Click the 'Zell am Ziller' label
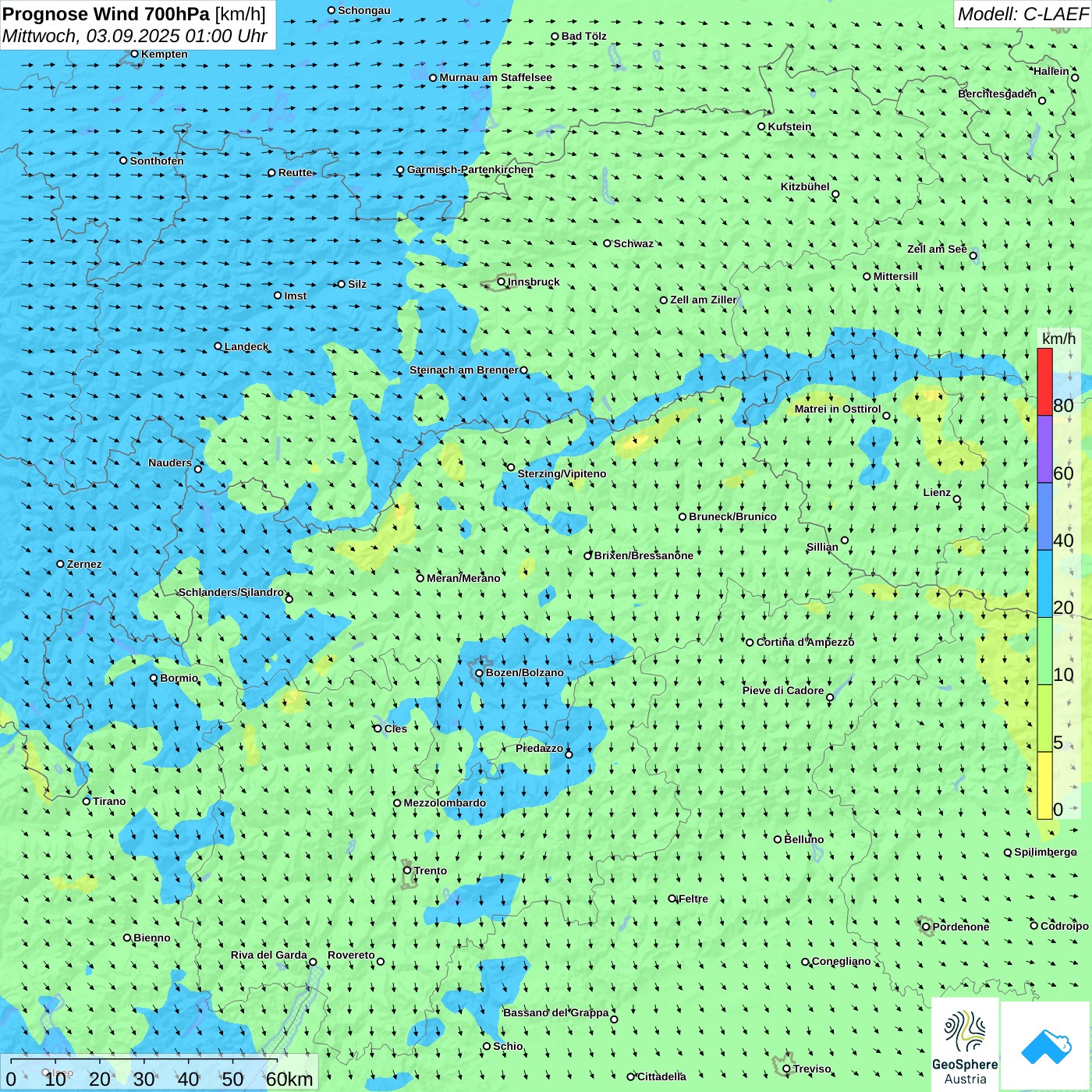1092x1092 pixels. 703,300
